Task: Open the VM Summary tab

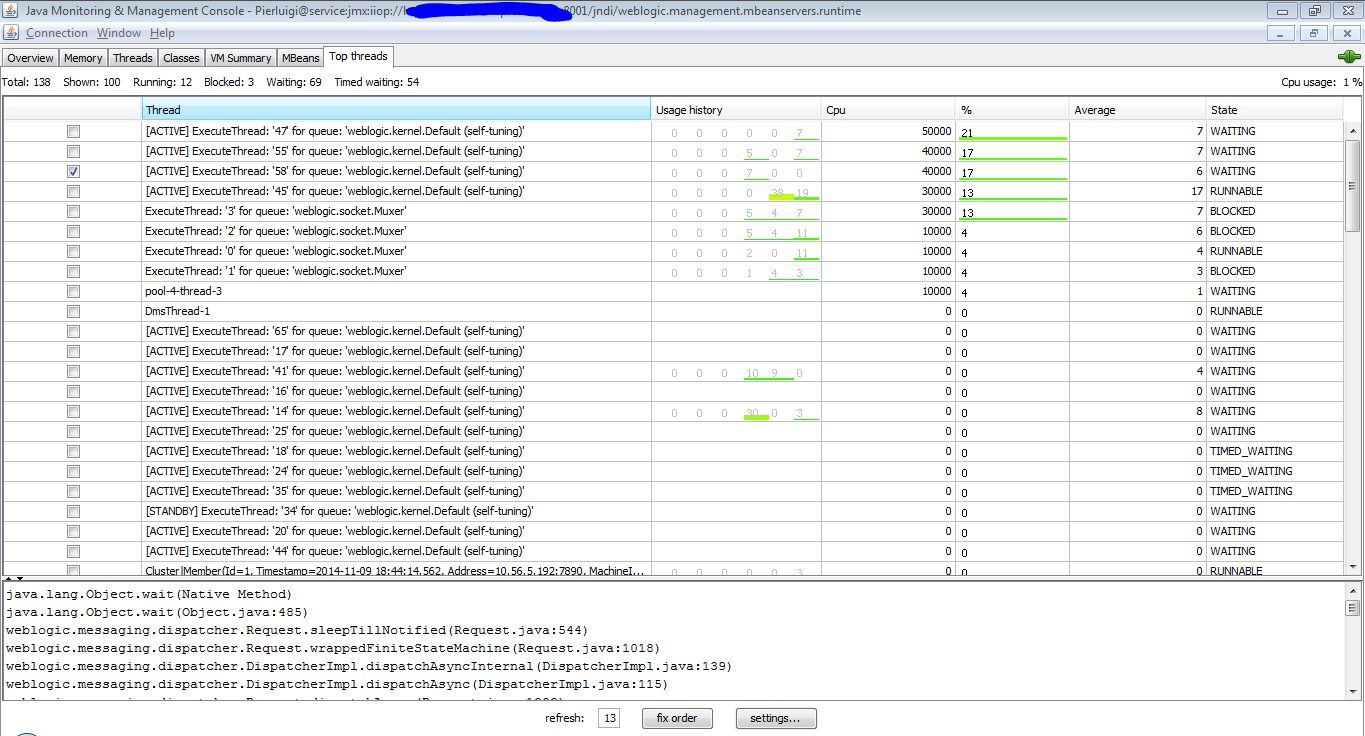Action: 240,57
